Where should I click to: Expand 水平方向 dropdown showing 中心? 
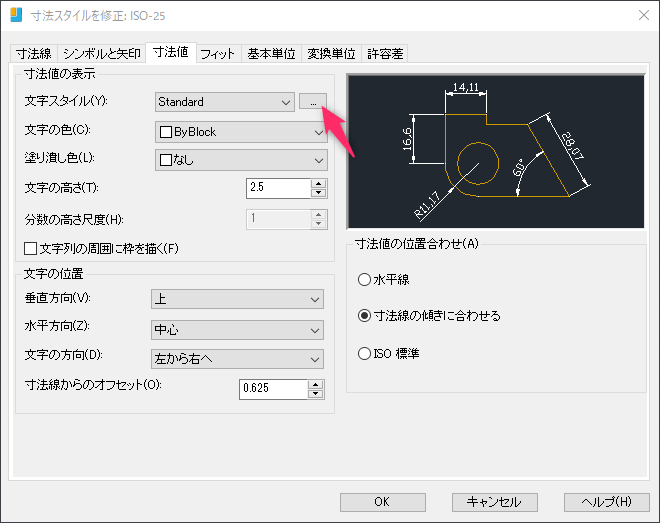[x=237, y=330]
